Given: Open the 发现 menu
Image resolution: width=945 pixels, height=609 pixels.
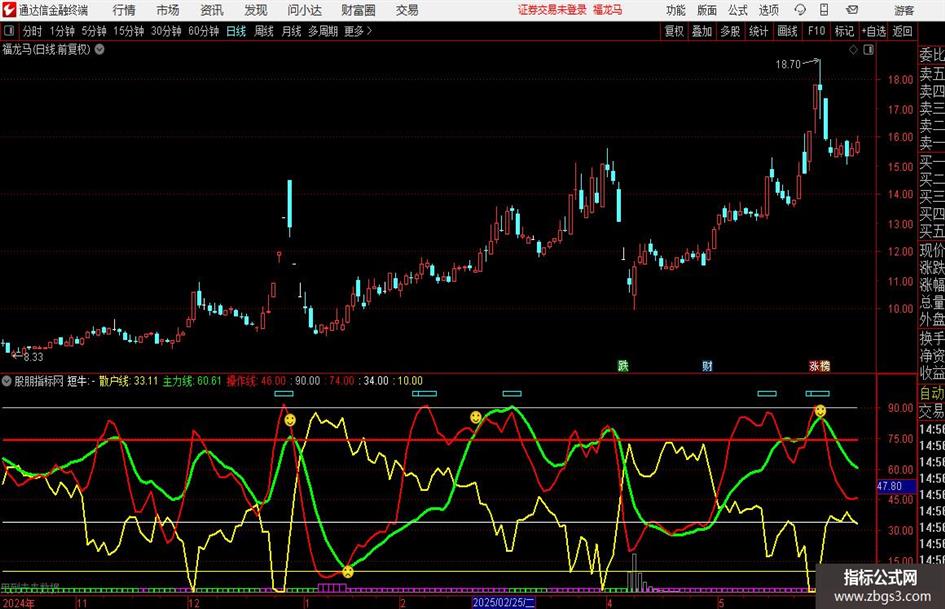Looking at the screenshot, I should [256, 10].
